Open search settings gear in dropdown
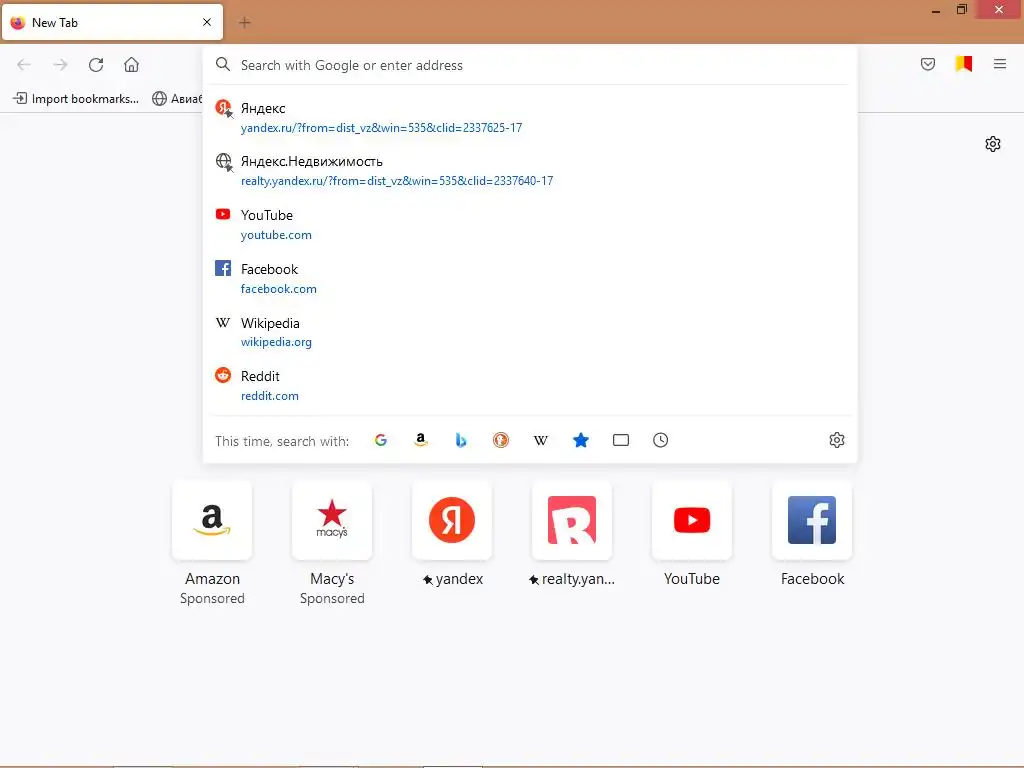Image resolution: width=1024 pixels, height=768 pixels. point(837,440)
